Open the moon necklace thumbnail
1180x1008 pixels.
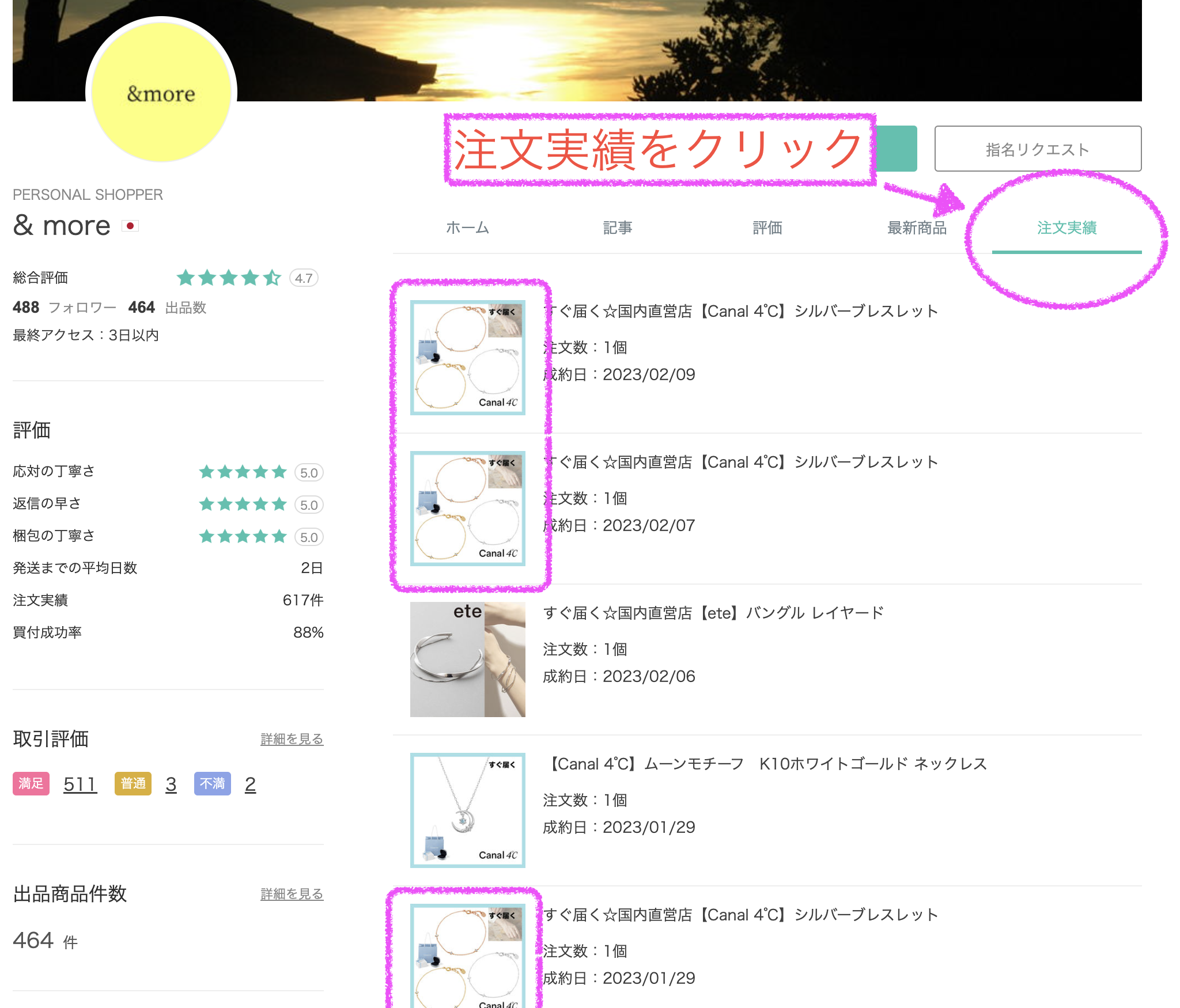(468, 810)
